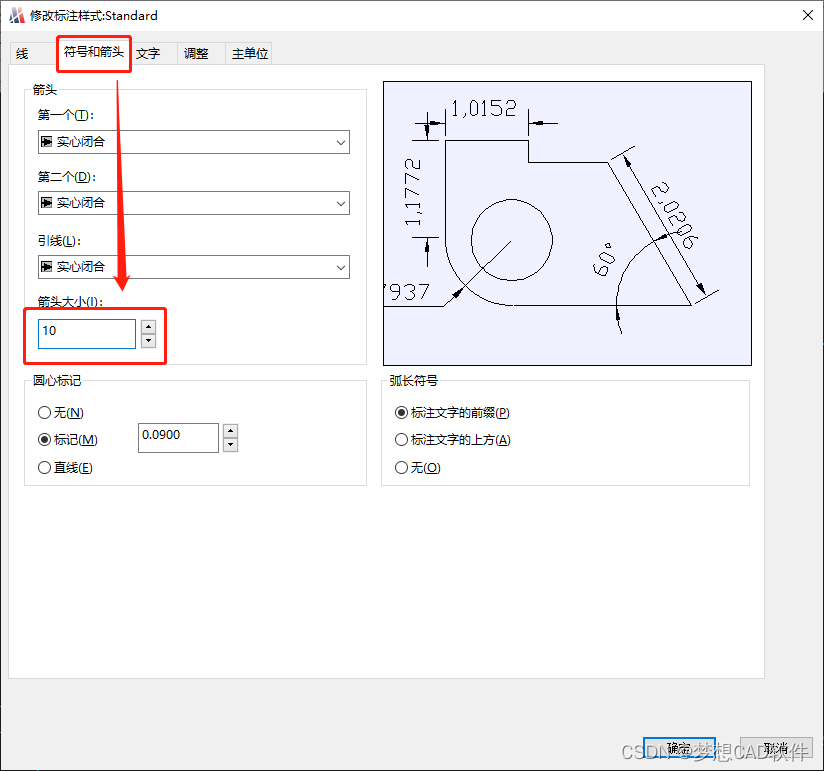
Task: Click center mark size field 0.0900
Action: coord(178,438)
